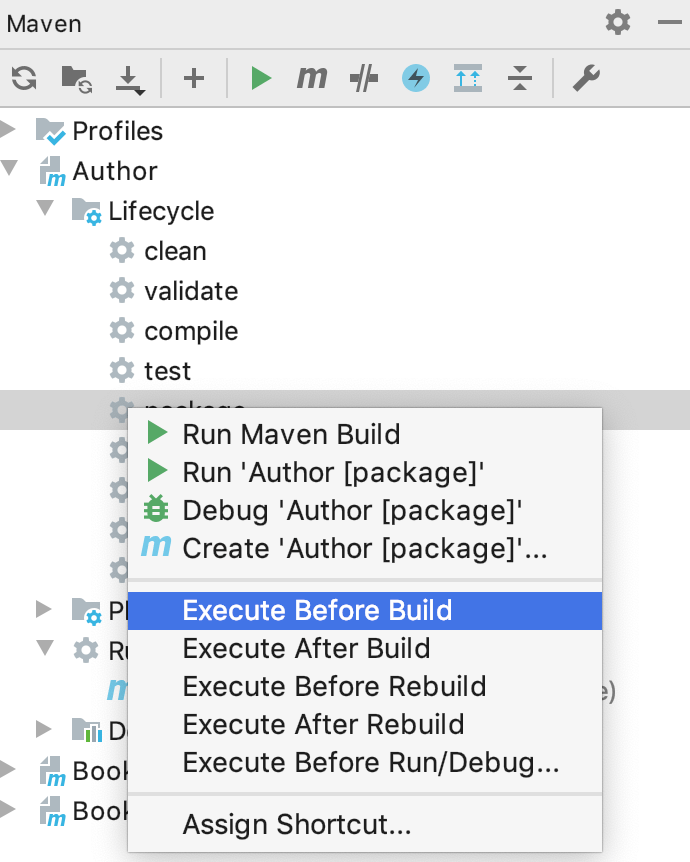690x862 pixels.
Task: Expand the Profiles node
Action: pos(8,130)
